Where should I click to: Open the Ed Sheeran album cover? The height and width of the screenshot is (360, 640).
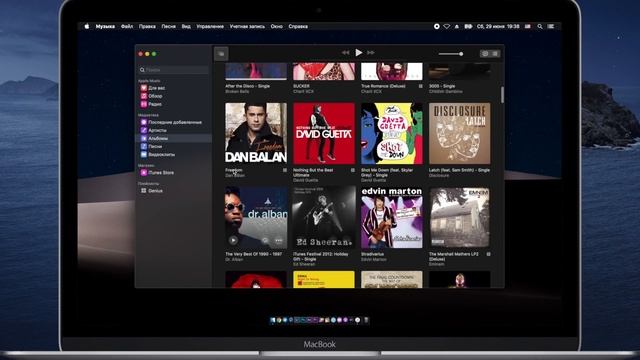pyautogui.click(x=324, y=217)
